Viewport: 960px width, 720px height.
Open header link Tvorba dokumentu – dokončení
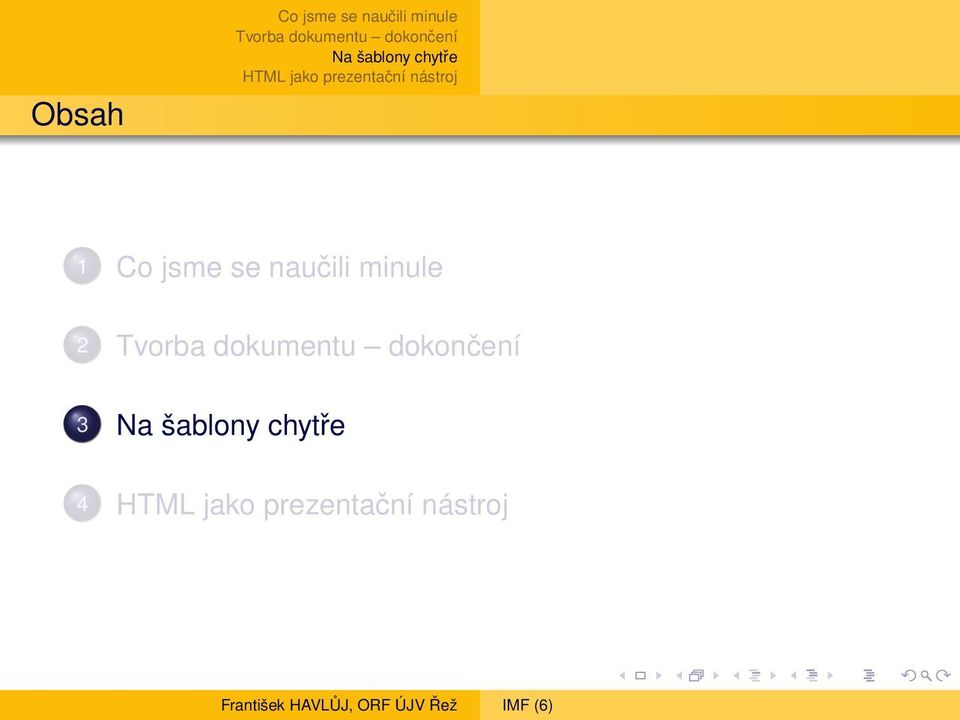[347, 37]
